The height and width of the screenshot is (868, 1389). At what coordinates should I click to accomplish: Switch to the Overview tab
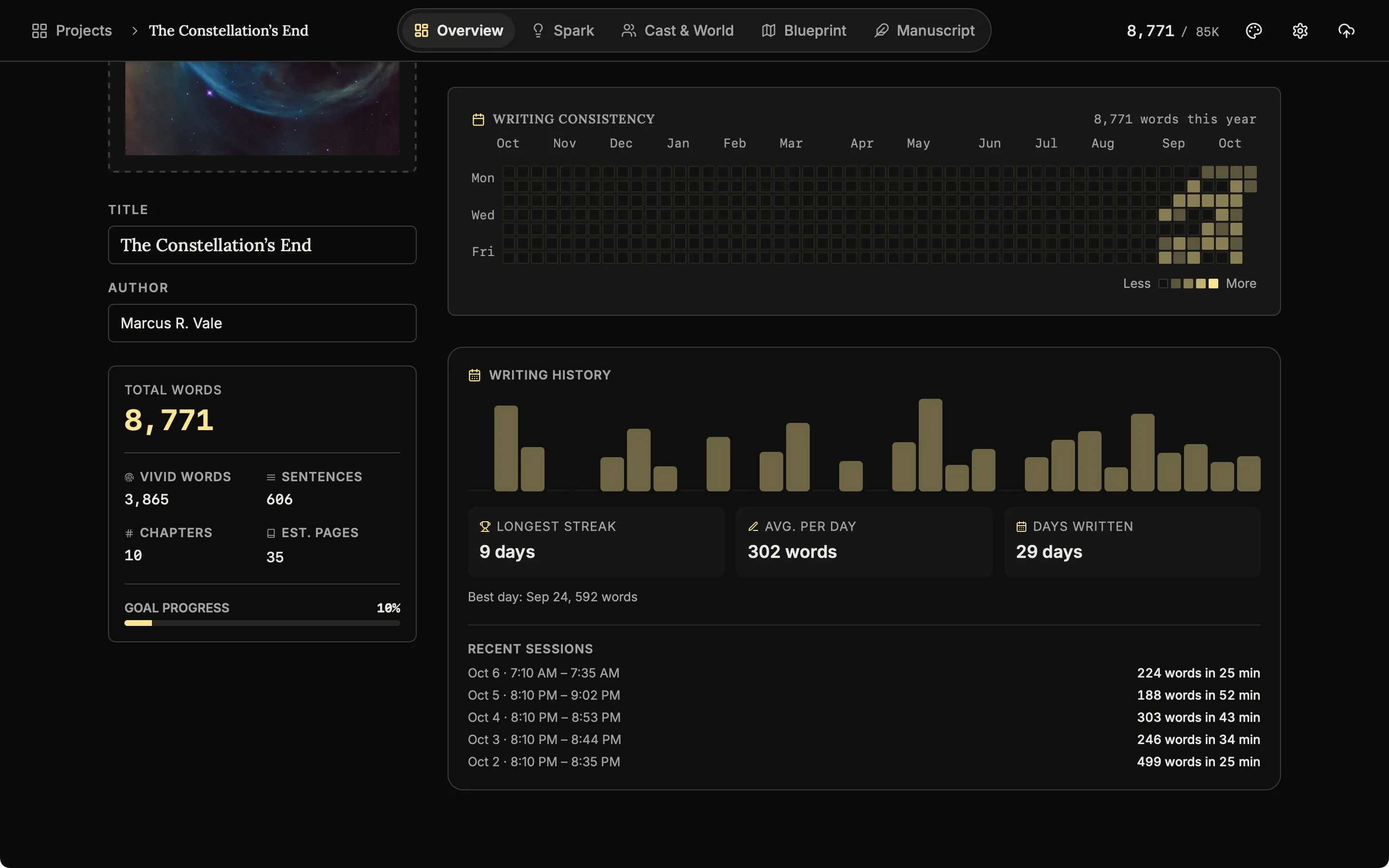(459, 30)
